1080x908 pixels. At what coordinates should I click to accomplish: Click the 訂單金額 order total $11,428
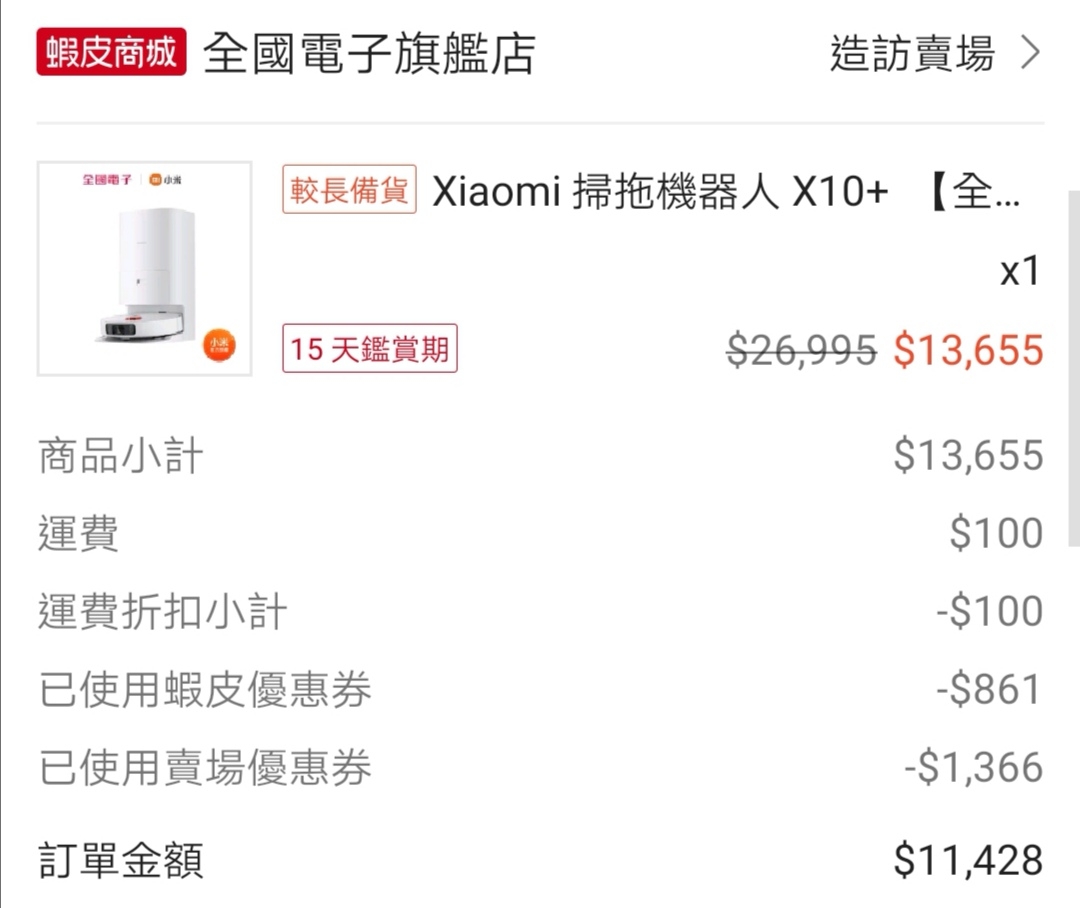[x=968, y=860]
